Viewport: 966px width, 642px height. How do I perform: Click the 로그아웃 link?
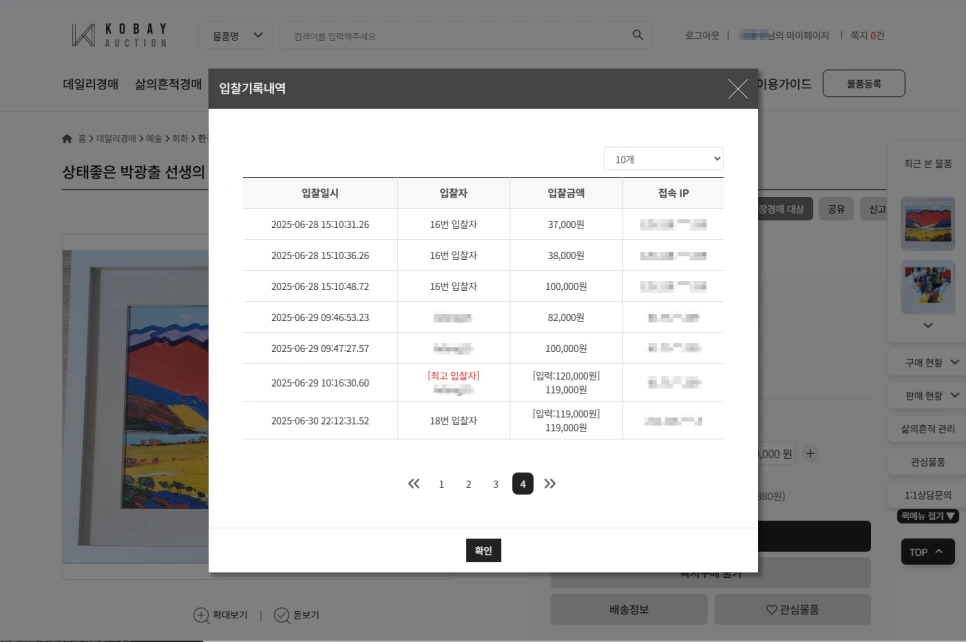[702, 36]
